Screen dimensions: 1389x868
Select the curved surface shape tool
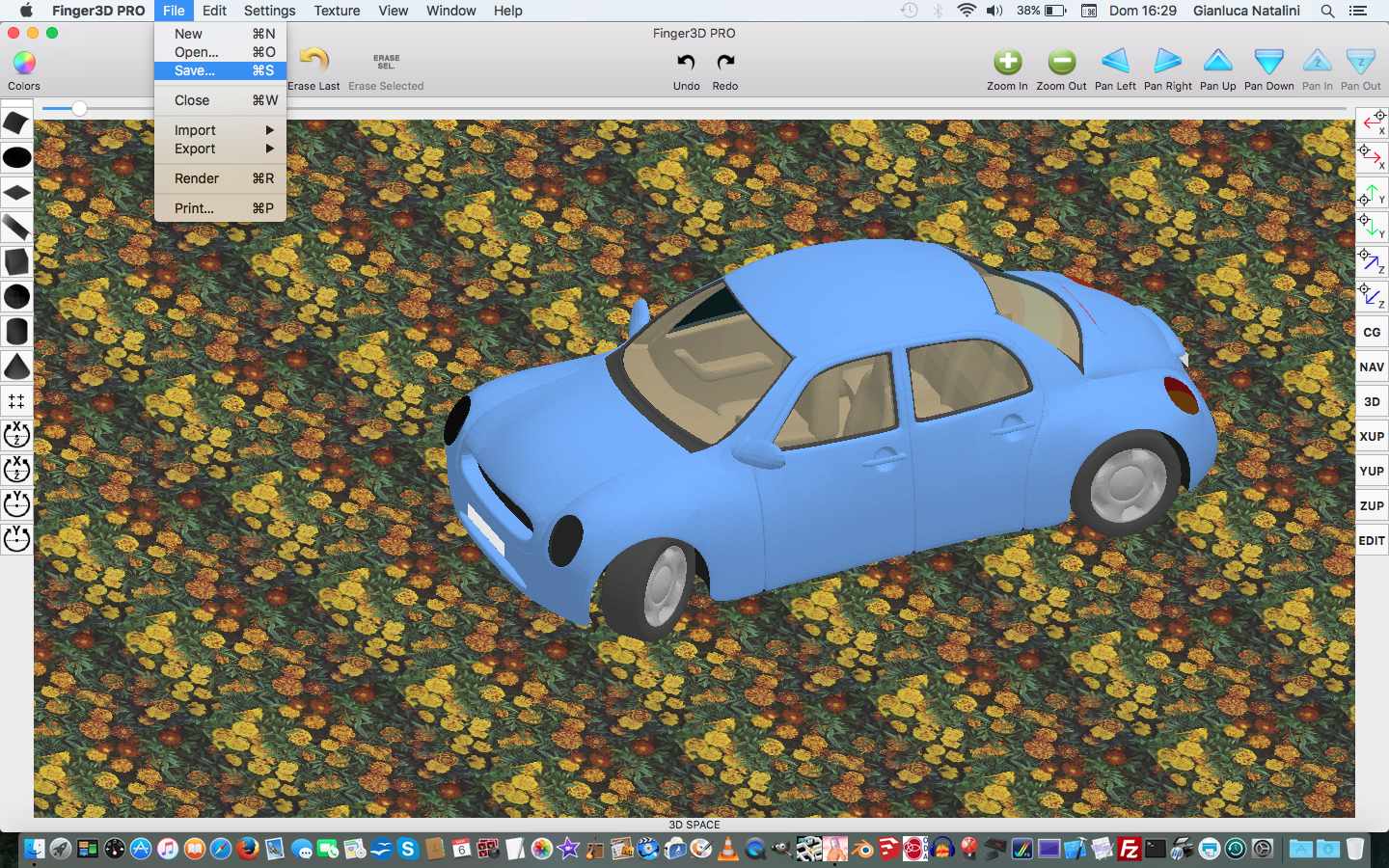[16, 122]
